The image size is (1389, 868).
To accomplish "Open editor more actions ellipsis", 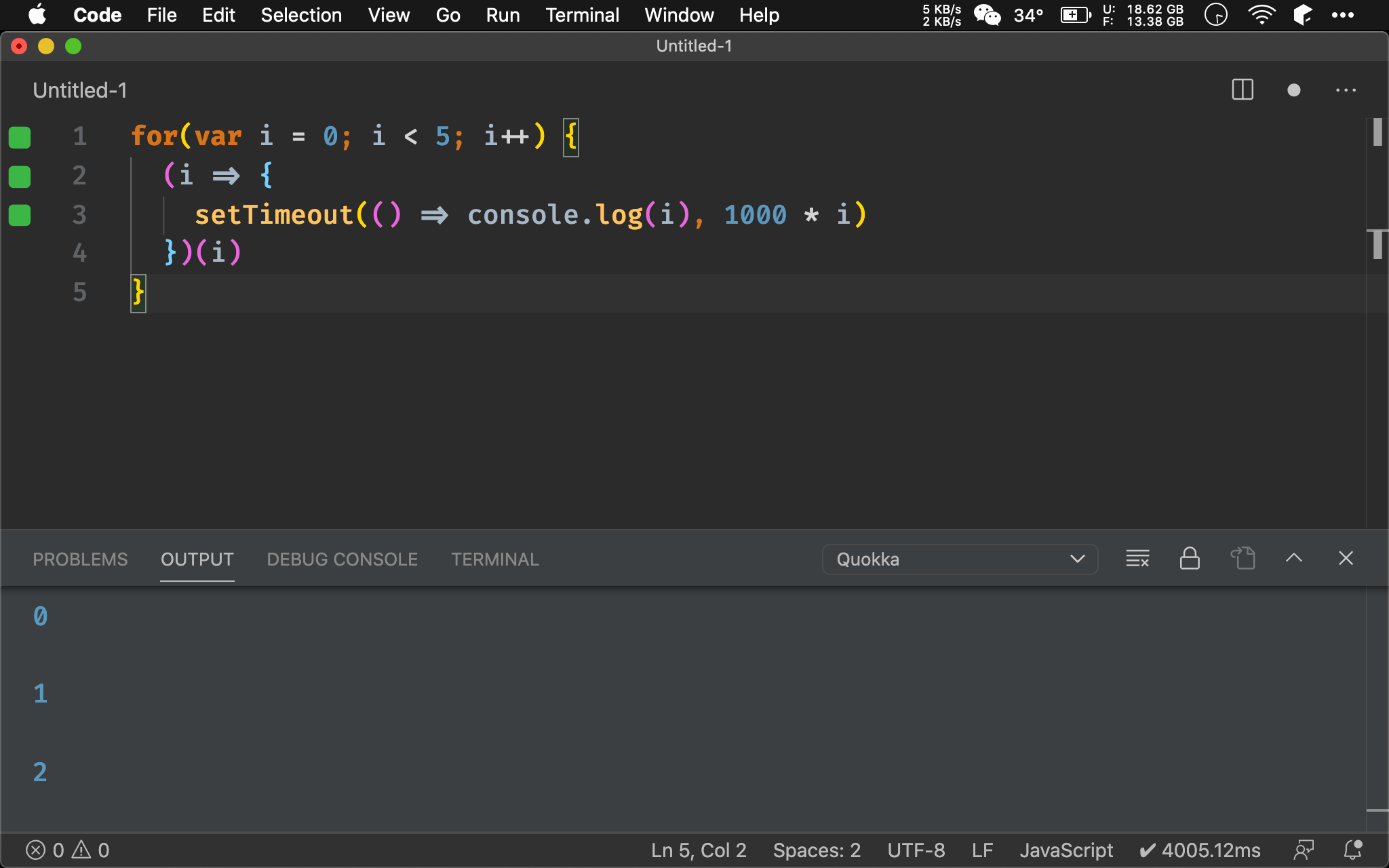I will tap(1346, 90).
